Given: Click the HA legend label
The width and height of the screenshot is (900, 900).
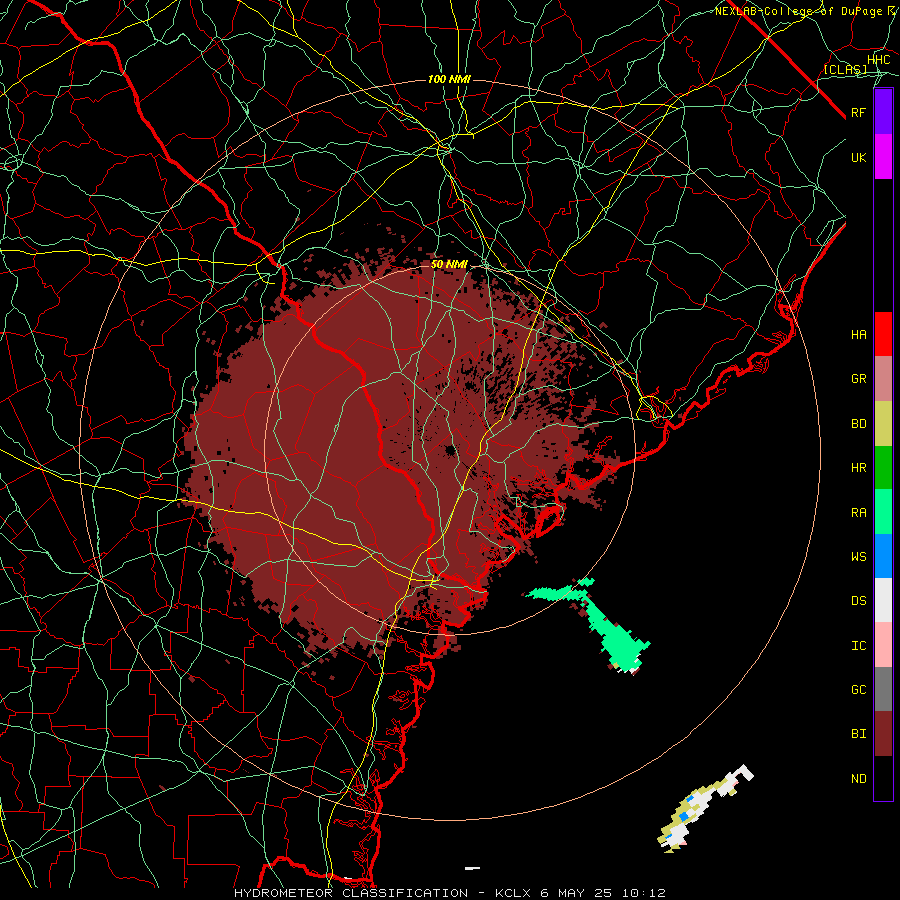Looking at the screenshot, I should coord(858,334).
